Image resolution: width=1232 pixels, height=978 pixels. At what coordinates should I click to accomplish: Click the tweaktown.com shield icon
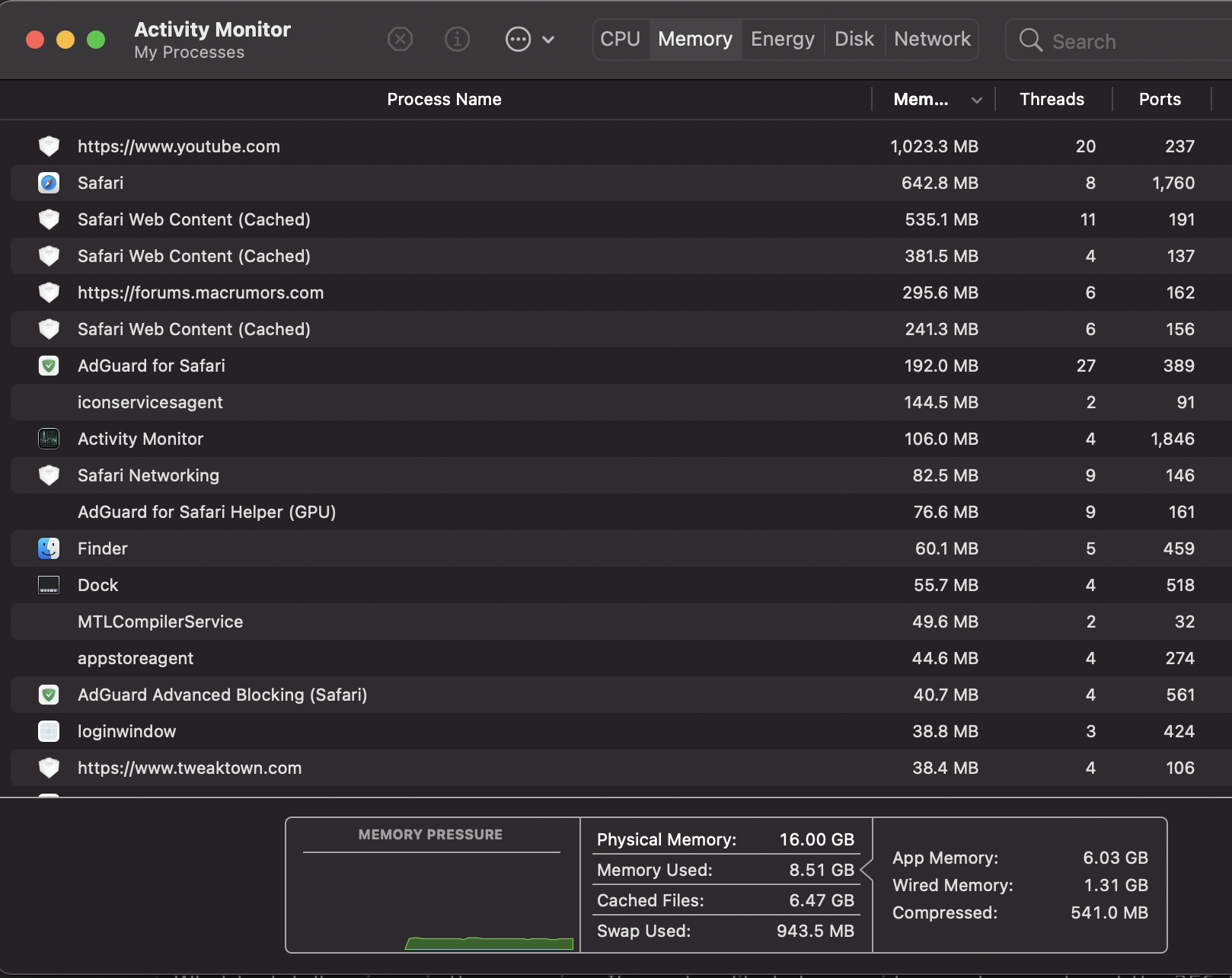point(49,768)
